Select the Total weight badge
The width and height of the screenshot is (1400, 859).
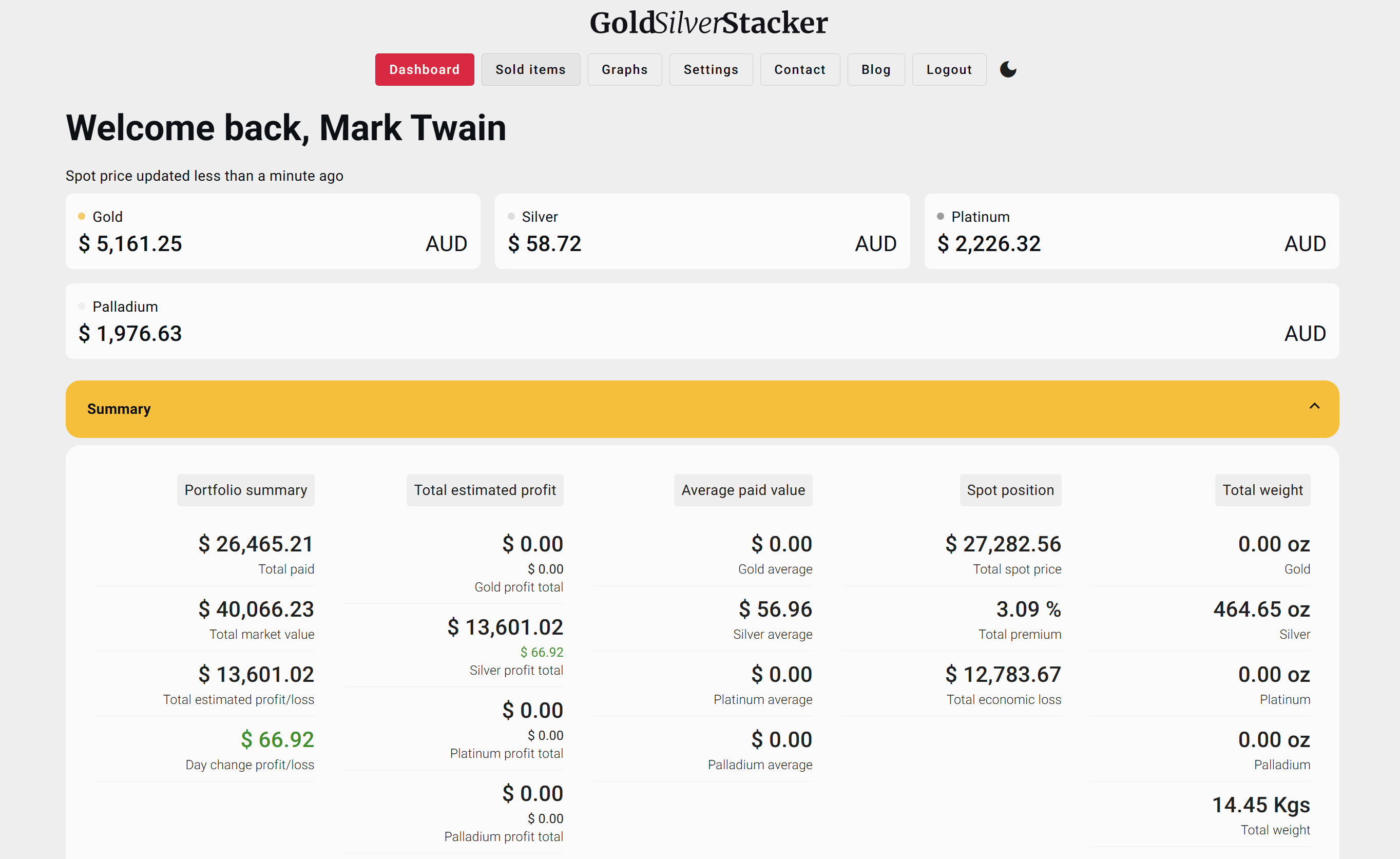[1262, 489]
